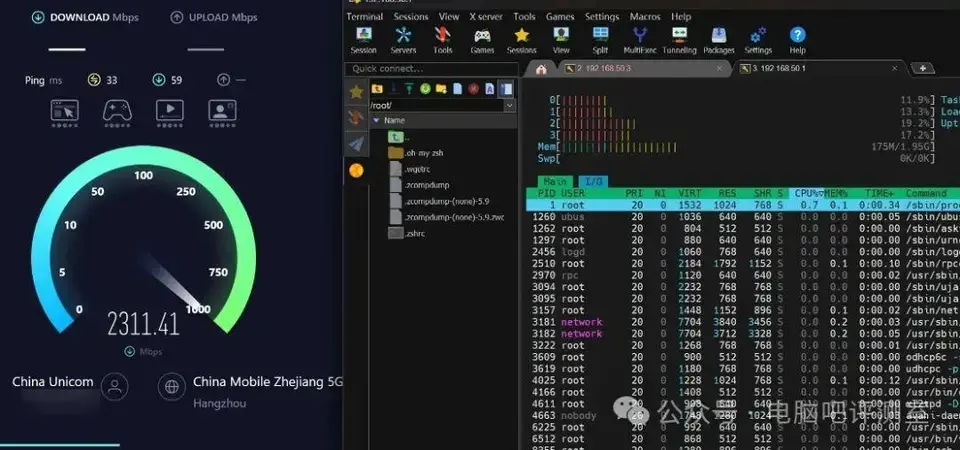The image size is (960, 450).
Task: Click the user icon beside China Unicom
Action: point(114,386)
